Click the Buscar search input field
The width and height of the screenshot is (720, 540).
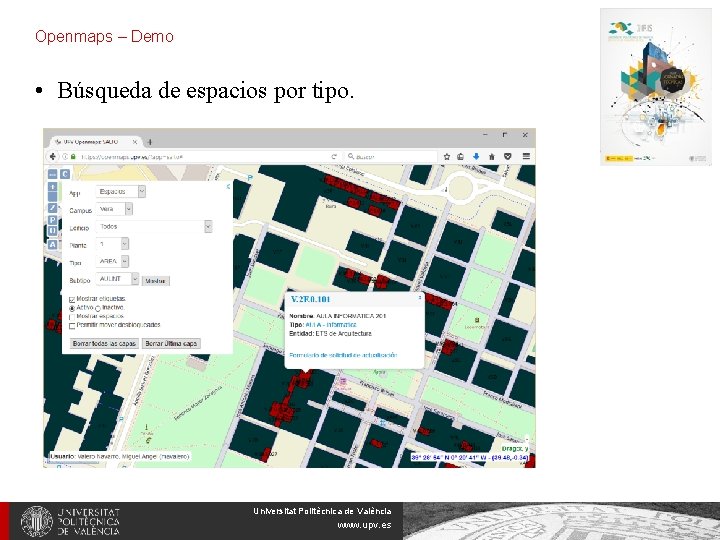390,157
